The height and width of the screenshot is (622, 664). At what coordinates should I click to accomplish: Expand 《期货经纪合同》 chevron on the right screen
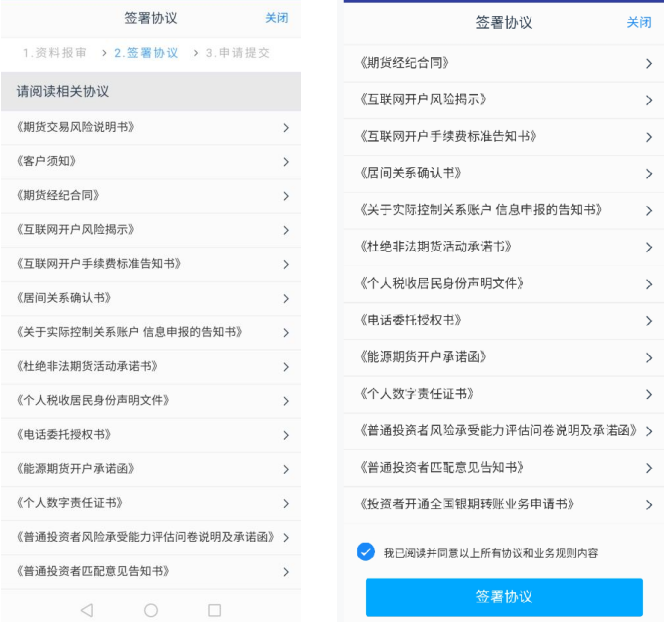point(649,63)
